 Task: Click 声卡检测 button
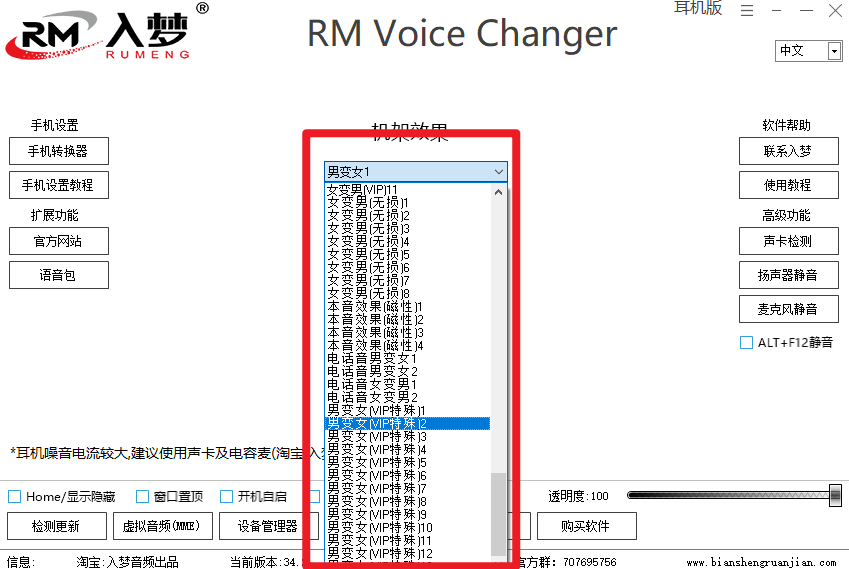tap(789, 241)
